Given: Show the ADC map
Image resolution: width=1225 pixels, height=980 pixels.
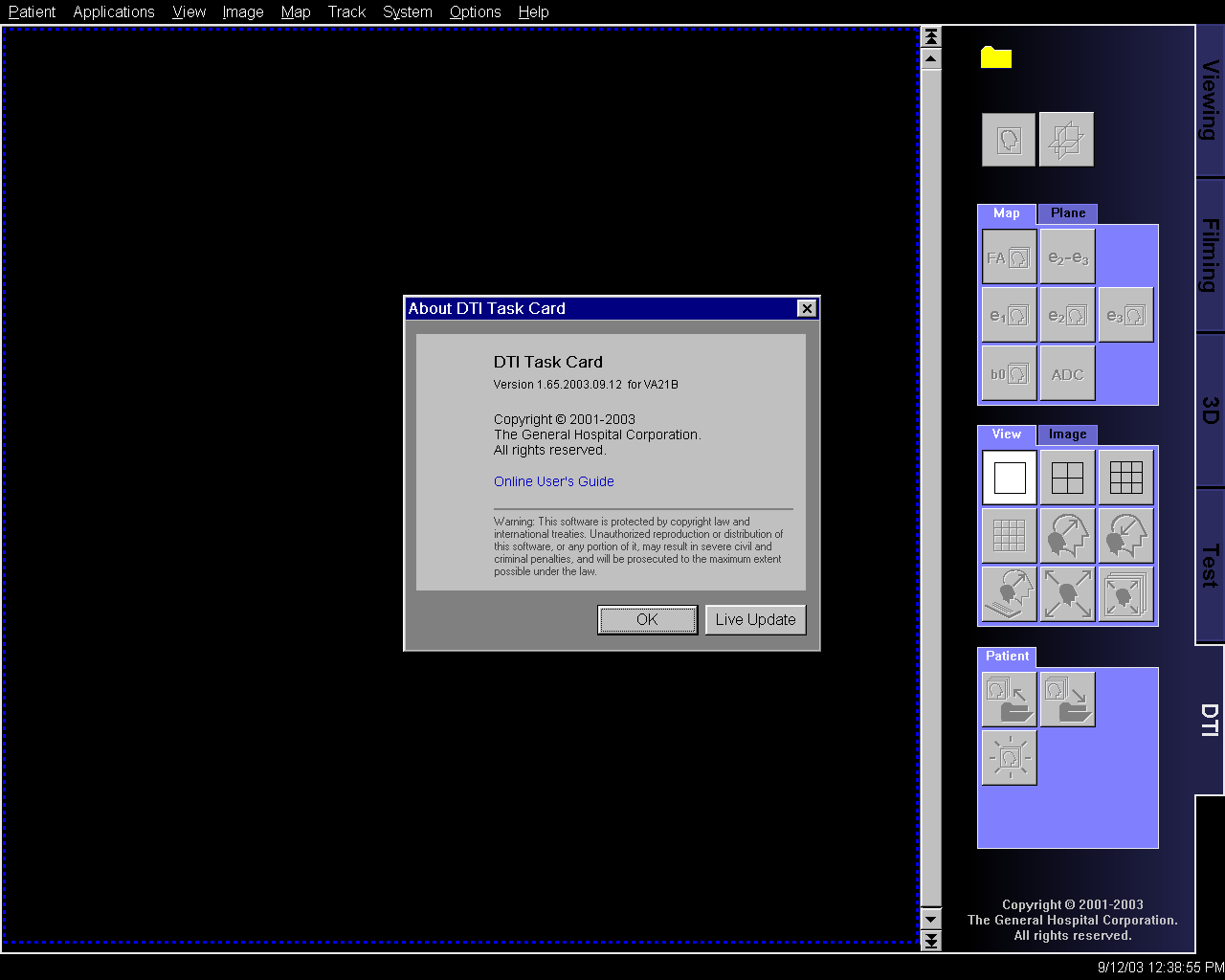Looking at the screenshot, I should pos(1067,373).
